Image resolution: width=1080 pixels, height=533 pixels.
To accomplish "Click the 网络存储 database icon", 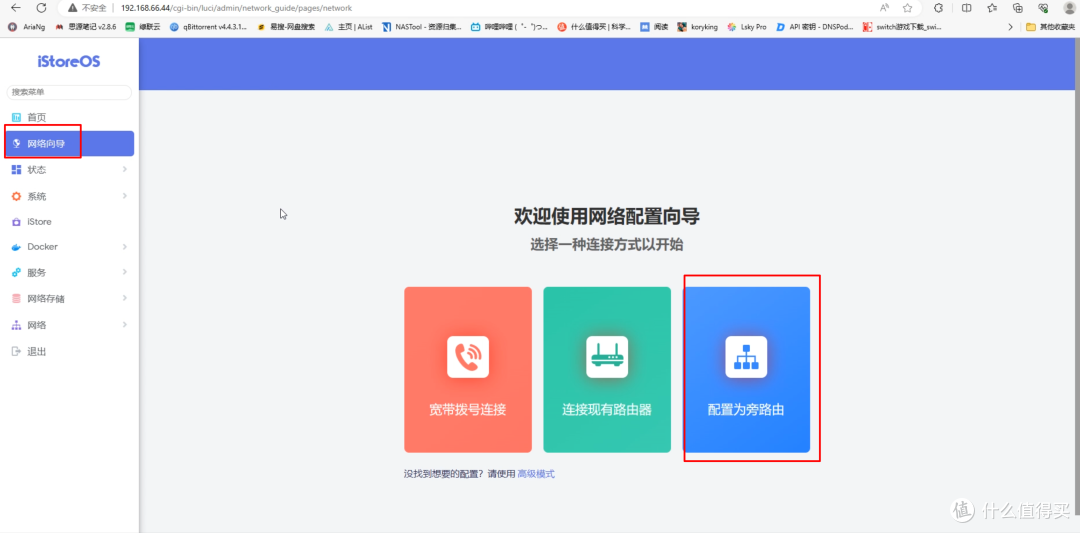I will pyautogui.click(x=17, y=298).
